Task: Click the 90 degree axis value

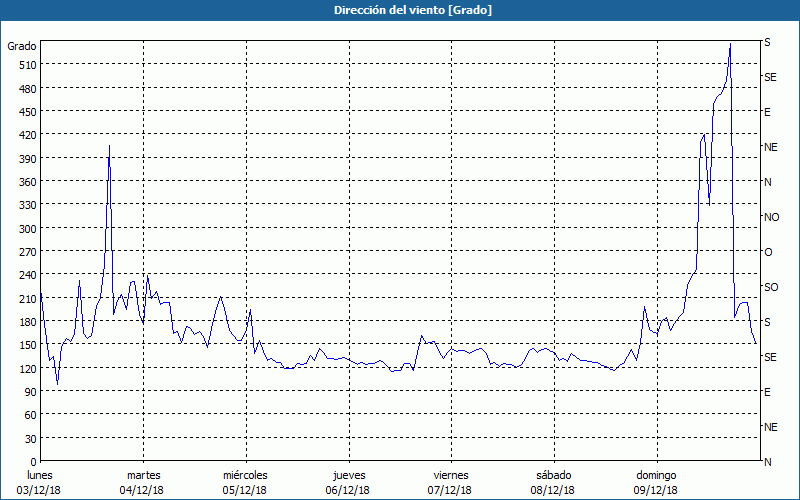Action: pyautogui.click(x=30, y=392)
